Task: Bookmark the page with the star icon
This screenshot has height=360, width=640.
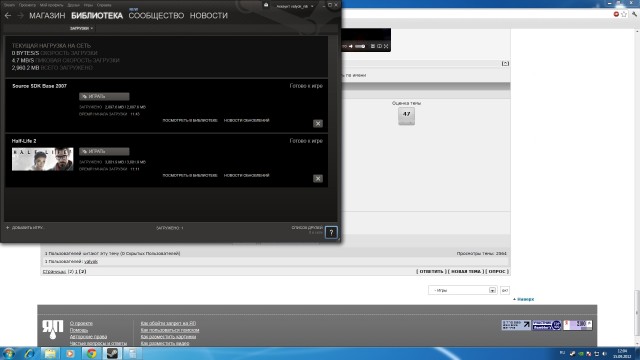Action: point(624,14)
